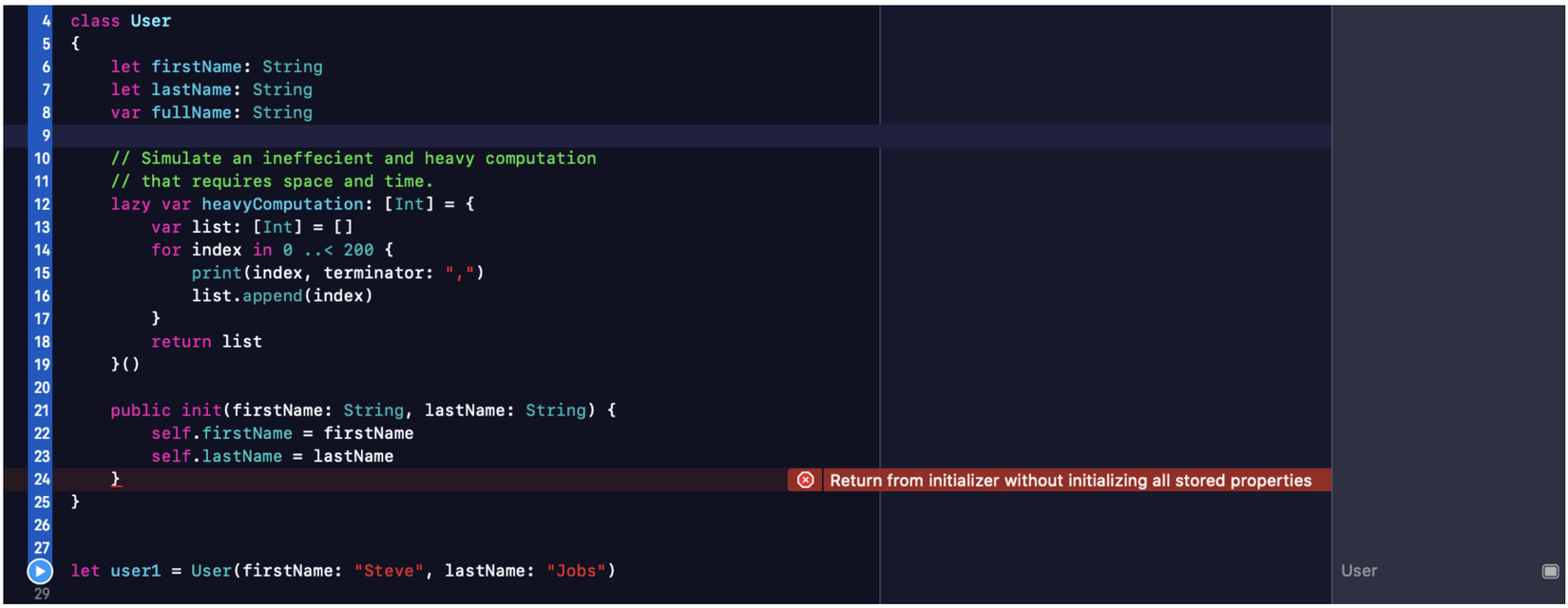Select the "User" result in the results sidebar
Viewport: 1568px width, 608px height.
(x=1358, y=571)
